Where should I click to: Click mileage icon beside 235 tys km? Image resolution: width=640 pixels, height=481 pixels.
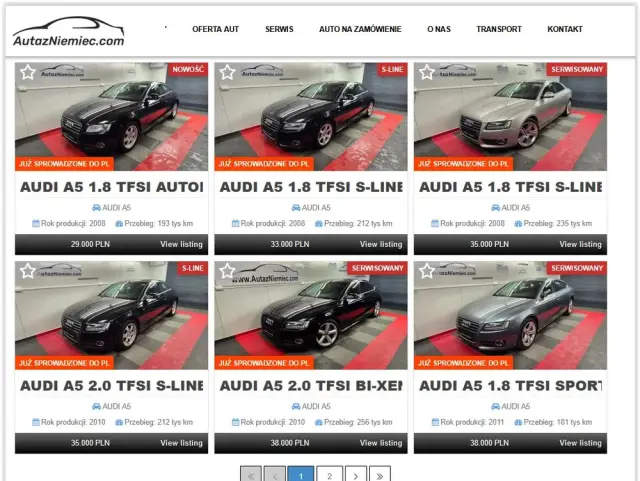[518, 224]
